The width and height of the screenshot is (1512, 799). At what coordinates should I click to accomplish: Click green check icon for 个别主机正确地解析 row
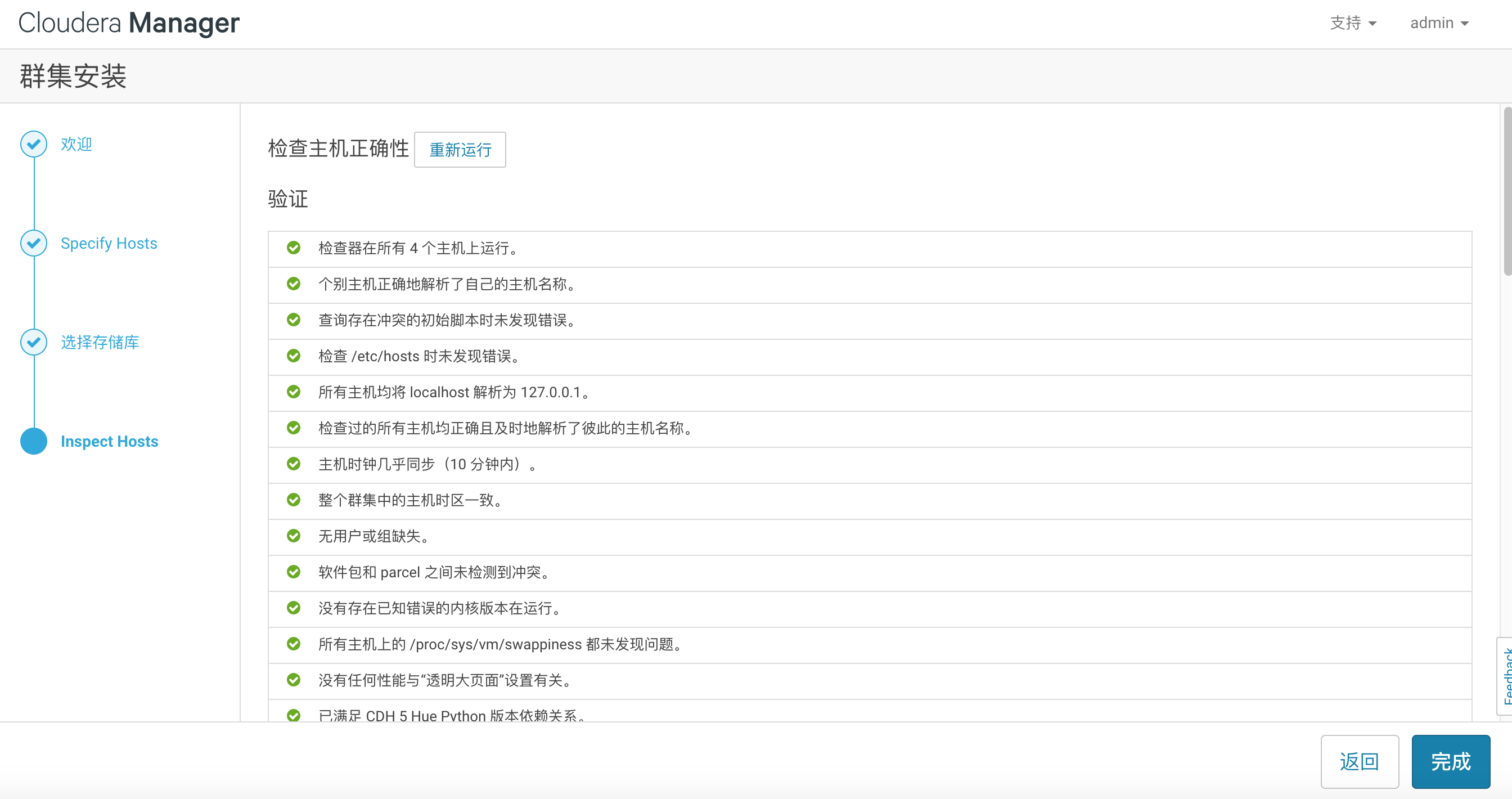point(294,284)
